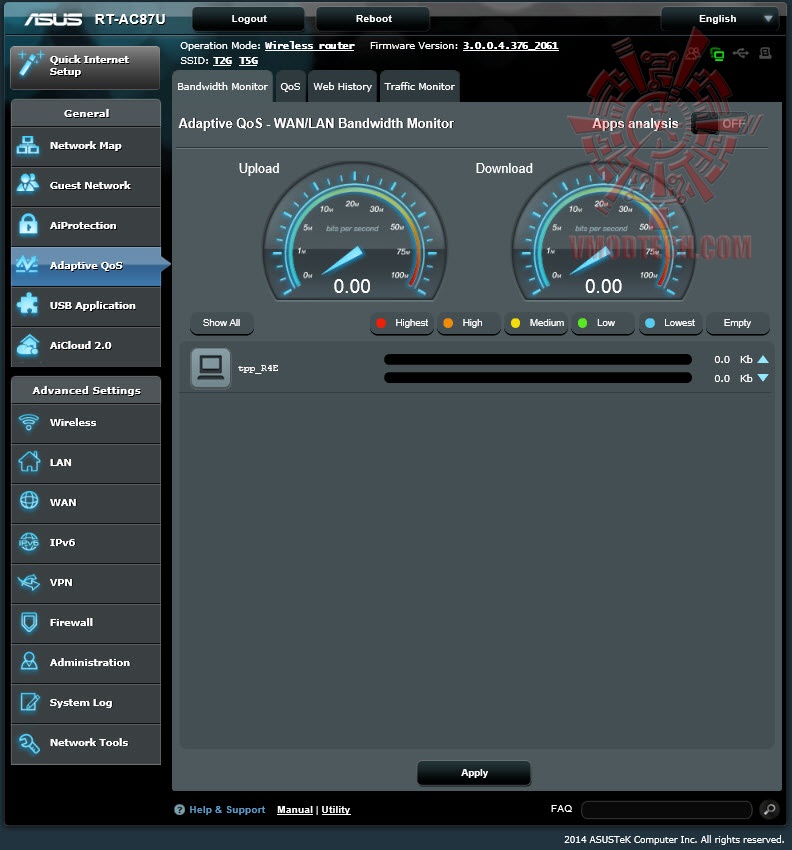The image size is (792, 850).
Task: Click the Adaptive QoS graph icon
Action: (x=27, y=265)
